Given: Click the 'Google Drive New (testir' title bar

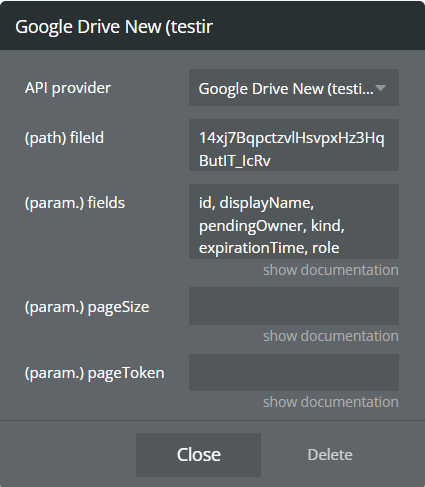Looking at the screenshot, I should [x=212, y=26].
